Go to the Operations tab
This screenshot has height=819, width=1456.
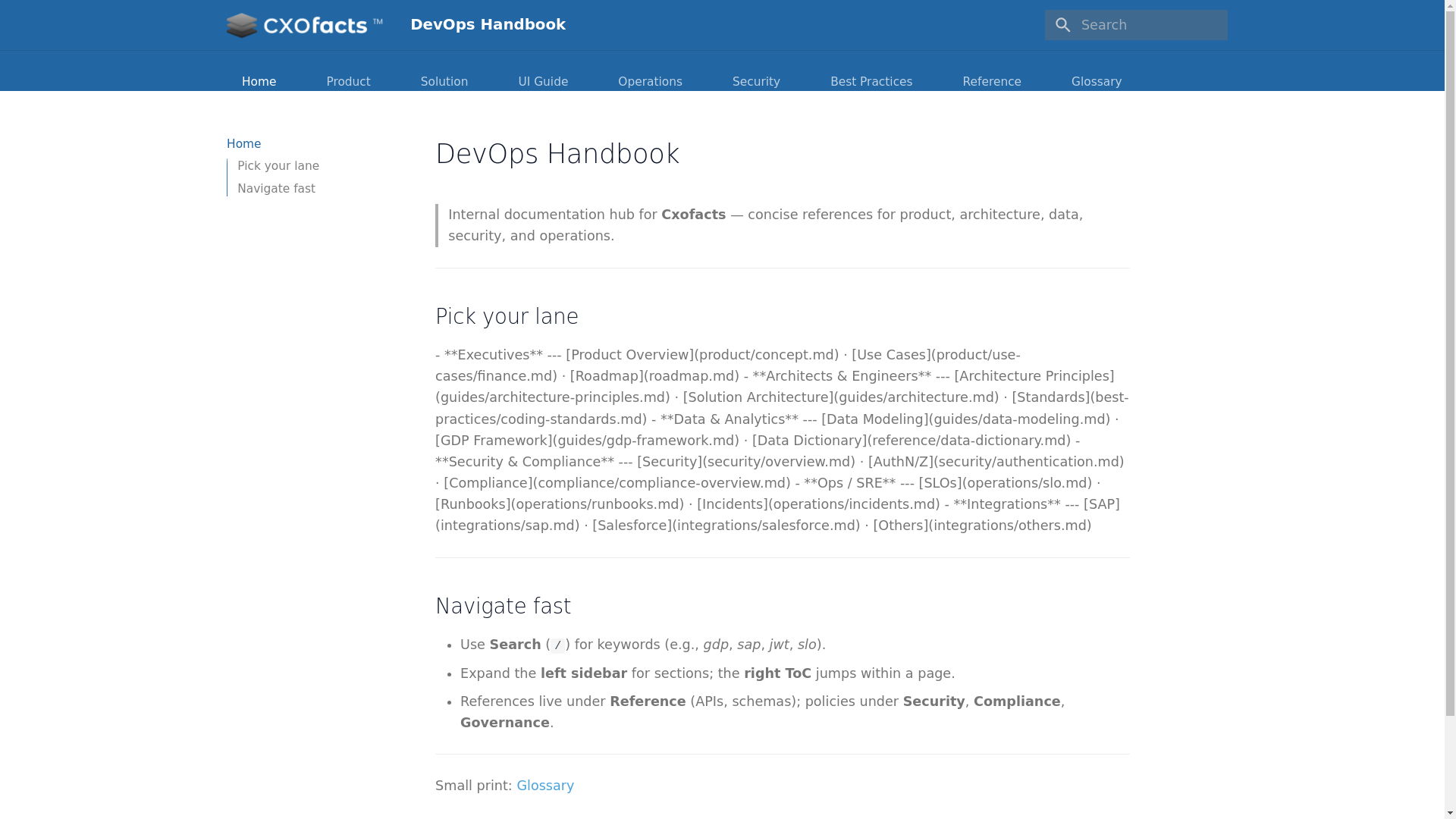650,82
